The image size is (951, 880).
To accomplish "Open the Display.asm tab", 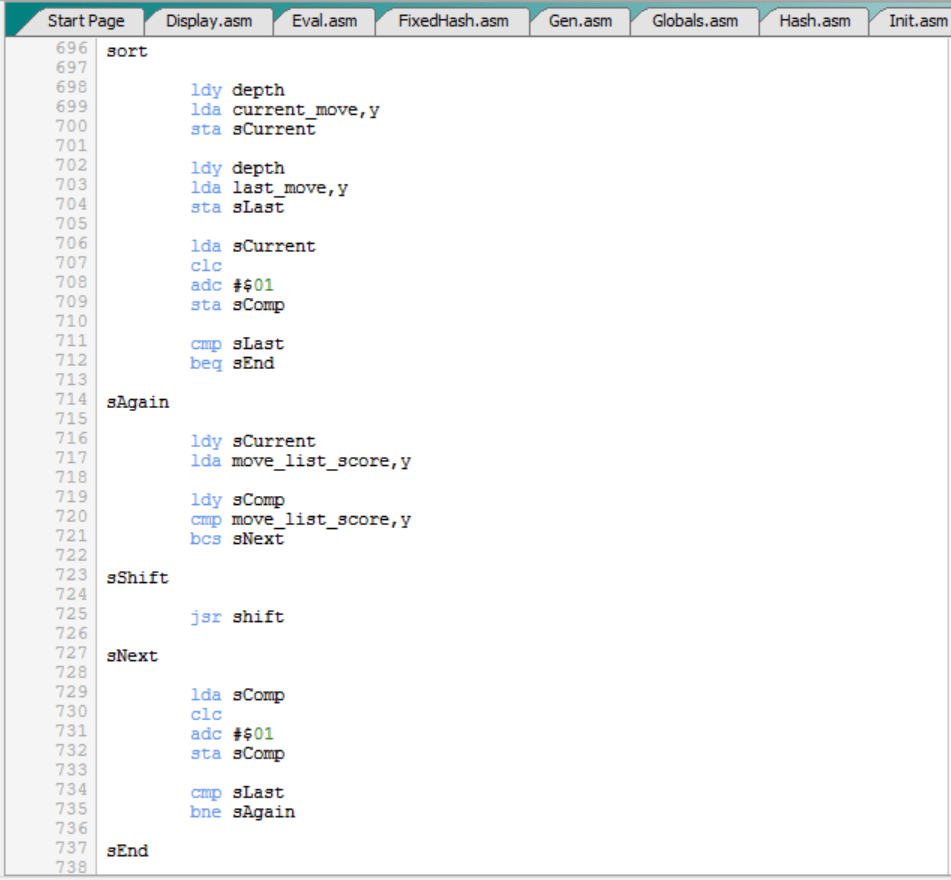I will 208,20.
